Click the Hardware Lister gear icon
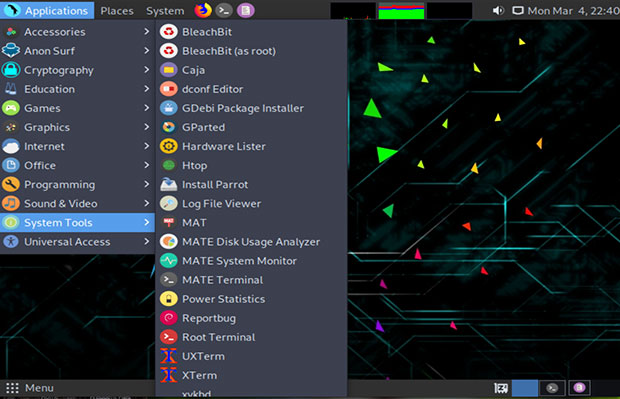The image size is (620, 399). [168, 146]
